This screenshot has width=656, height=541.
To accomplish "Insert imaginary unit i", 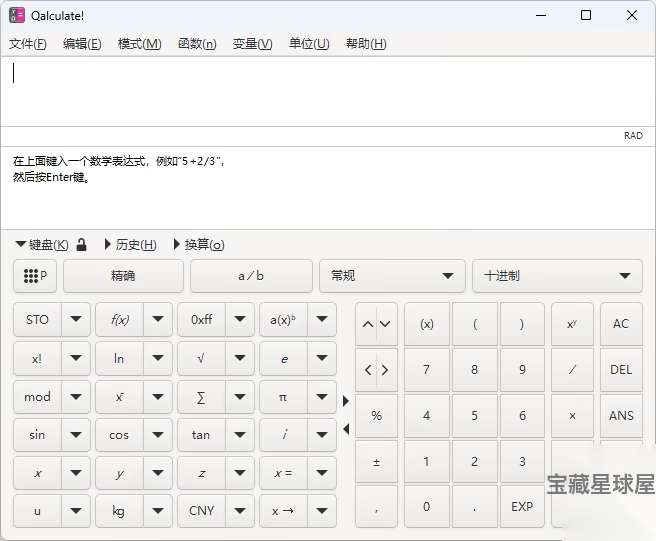I will click(x=283, y=435).
